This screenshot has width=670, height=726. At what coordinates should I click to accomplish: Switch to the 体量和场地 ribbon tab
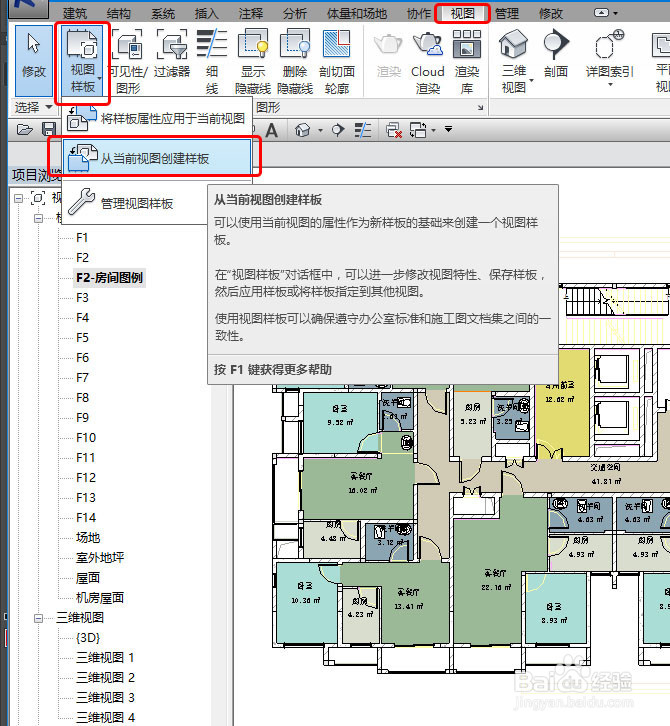point(357,13)
